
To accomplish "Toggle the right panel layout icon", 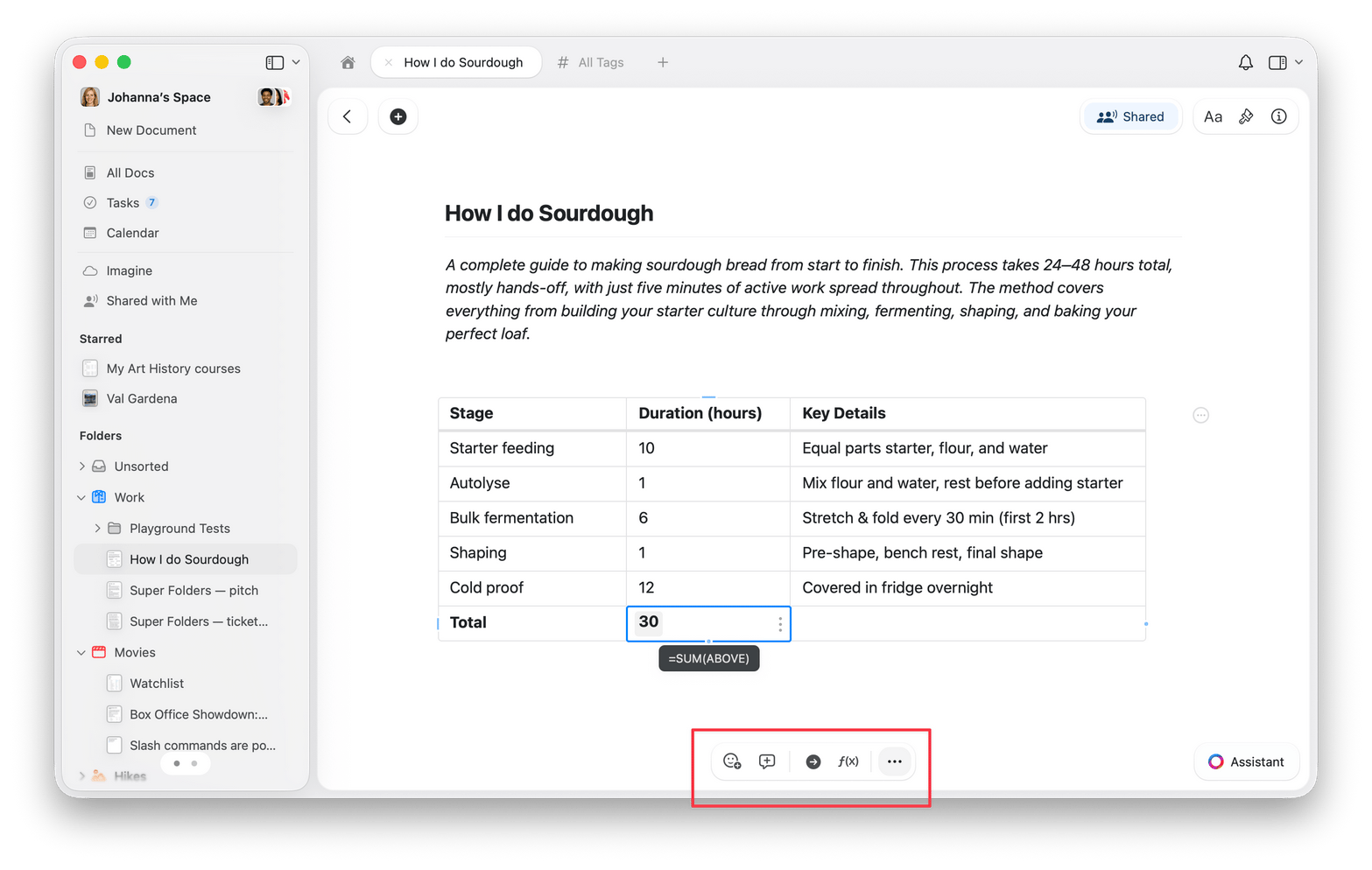I will pos(1277,62).
